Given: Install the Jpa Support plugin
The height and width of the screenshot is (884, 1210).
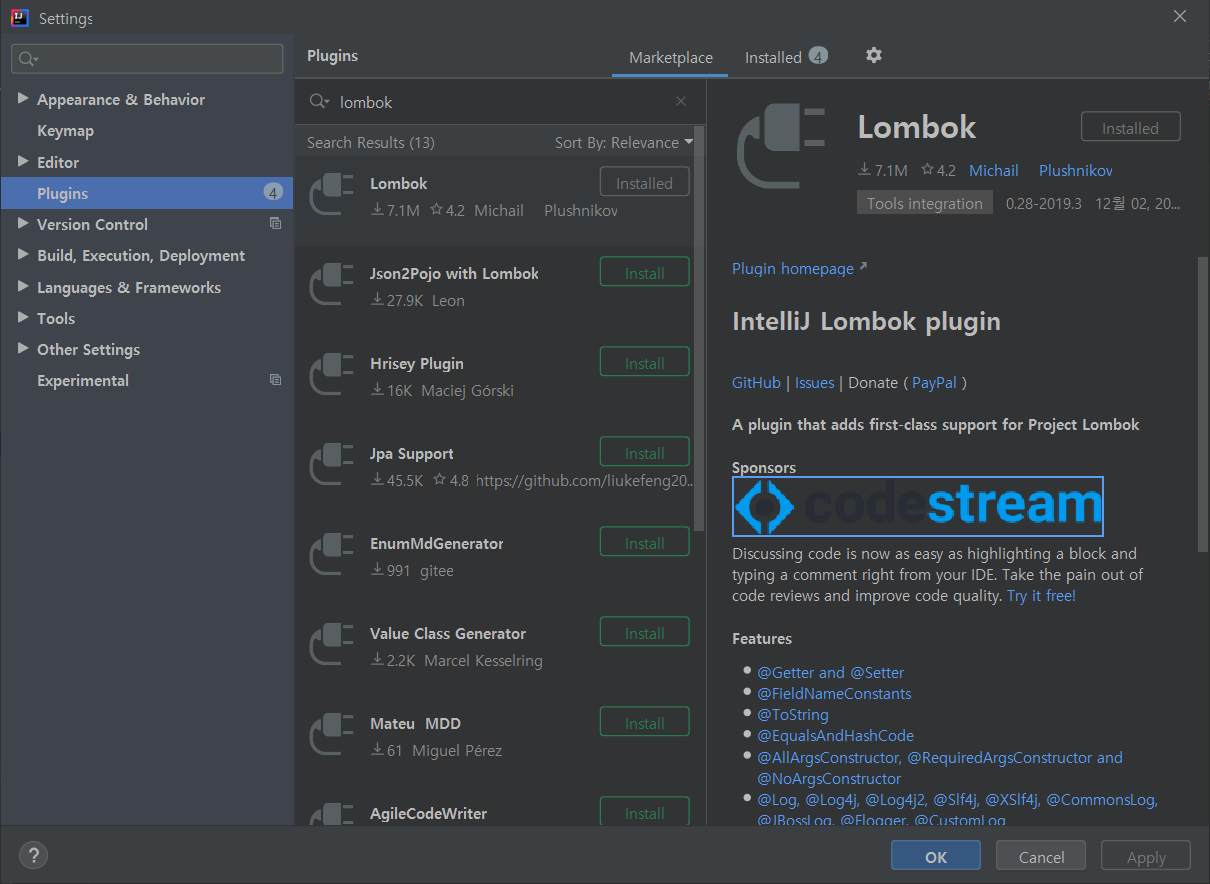Looking at the screenshot, I should coord(645,453).
